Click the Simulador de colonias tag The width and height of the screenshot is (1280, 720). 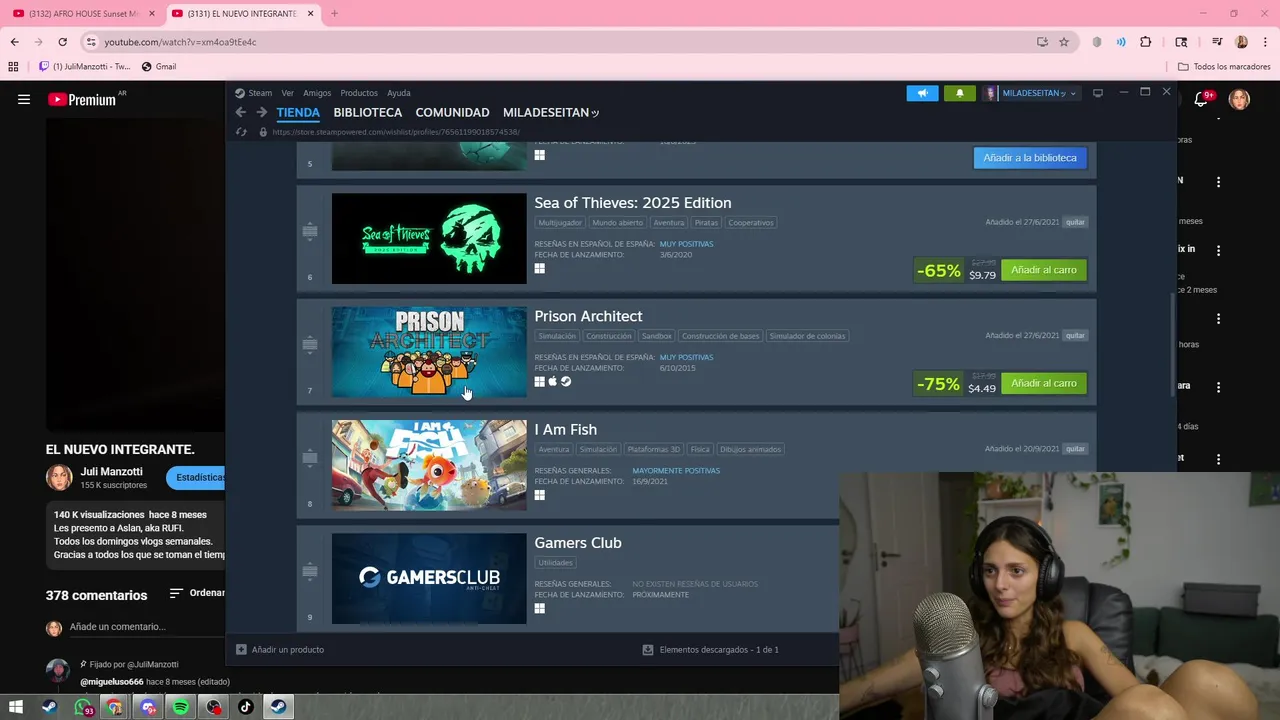click(807, 336)
